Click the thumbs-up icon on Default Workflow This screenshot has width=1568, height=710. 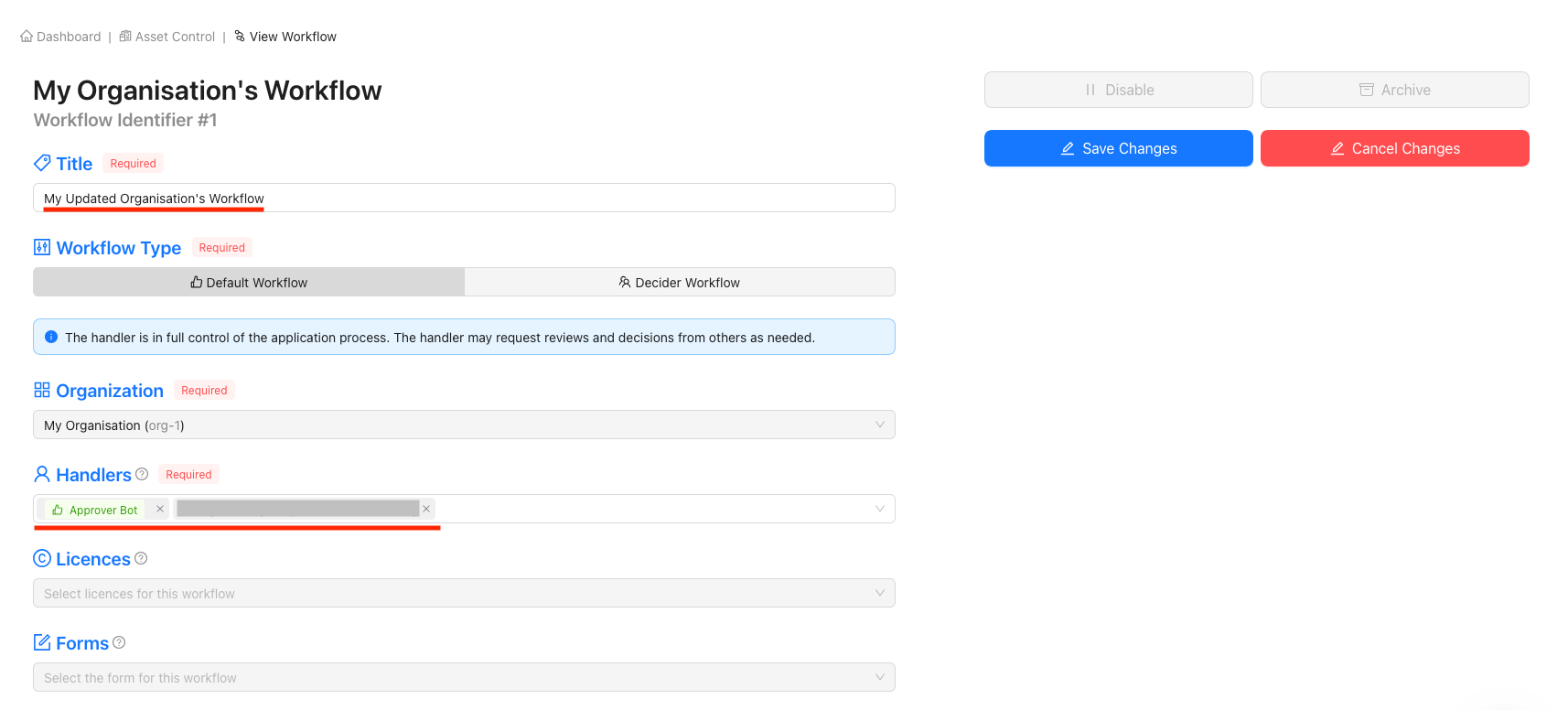coord(197,282)
